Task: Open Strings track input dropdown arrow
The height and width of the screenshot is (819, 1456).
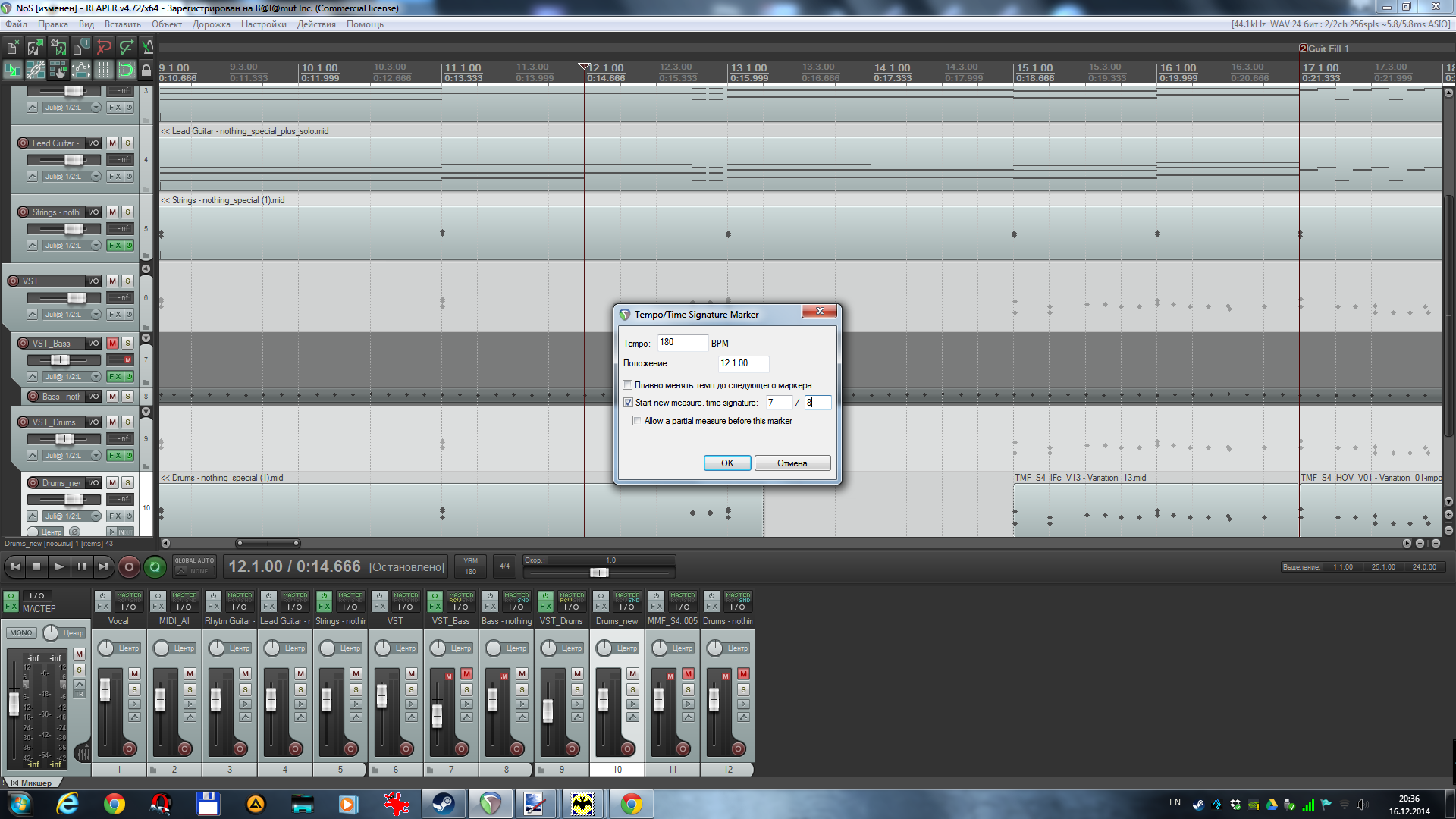Action: 96,246
